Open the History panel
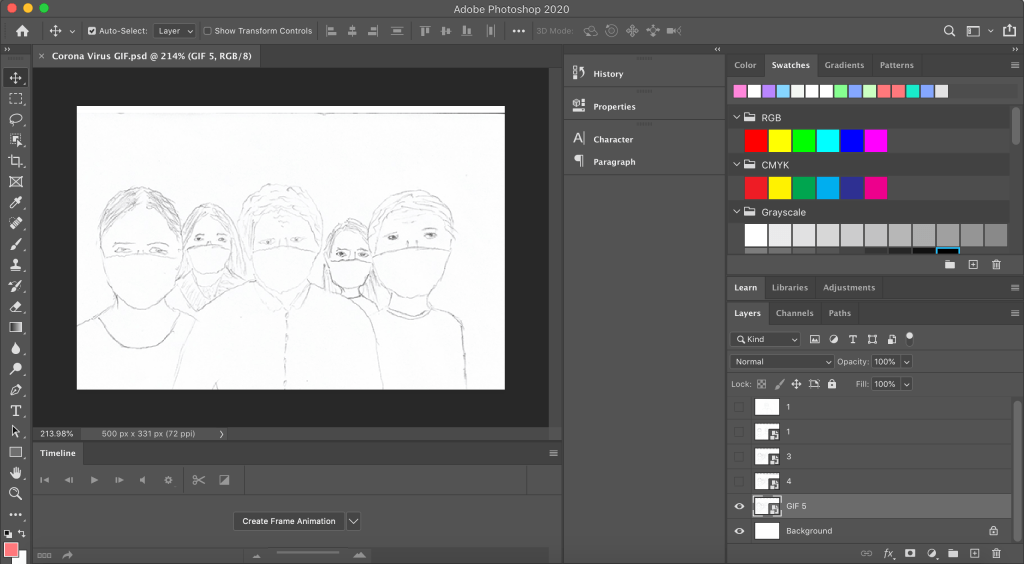 607,73
